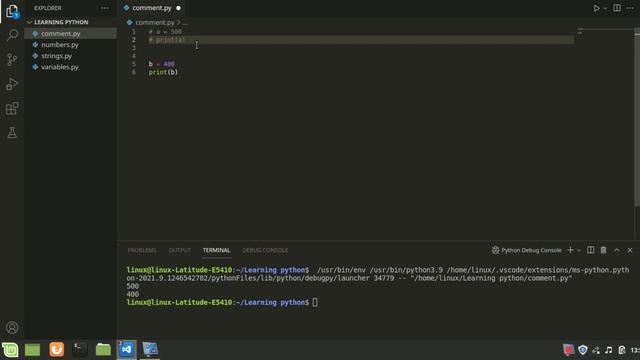
Task: Click on the 'print(b)' code line
Action: (x=163, y=72)
